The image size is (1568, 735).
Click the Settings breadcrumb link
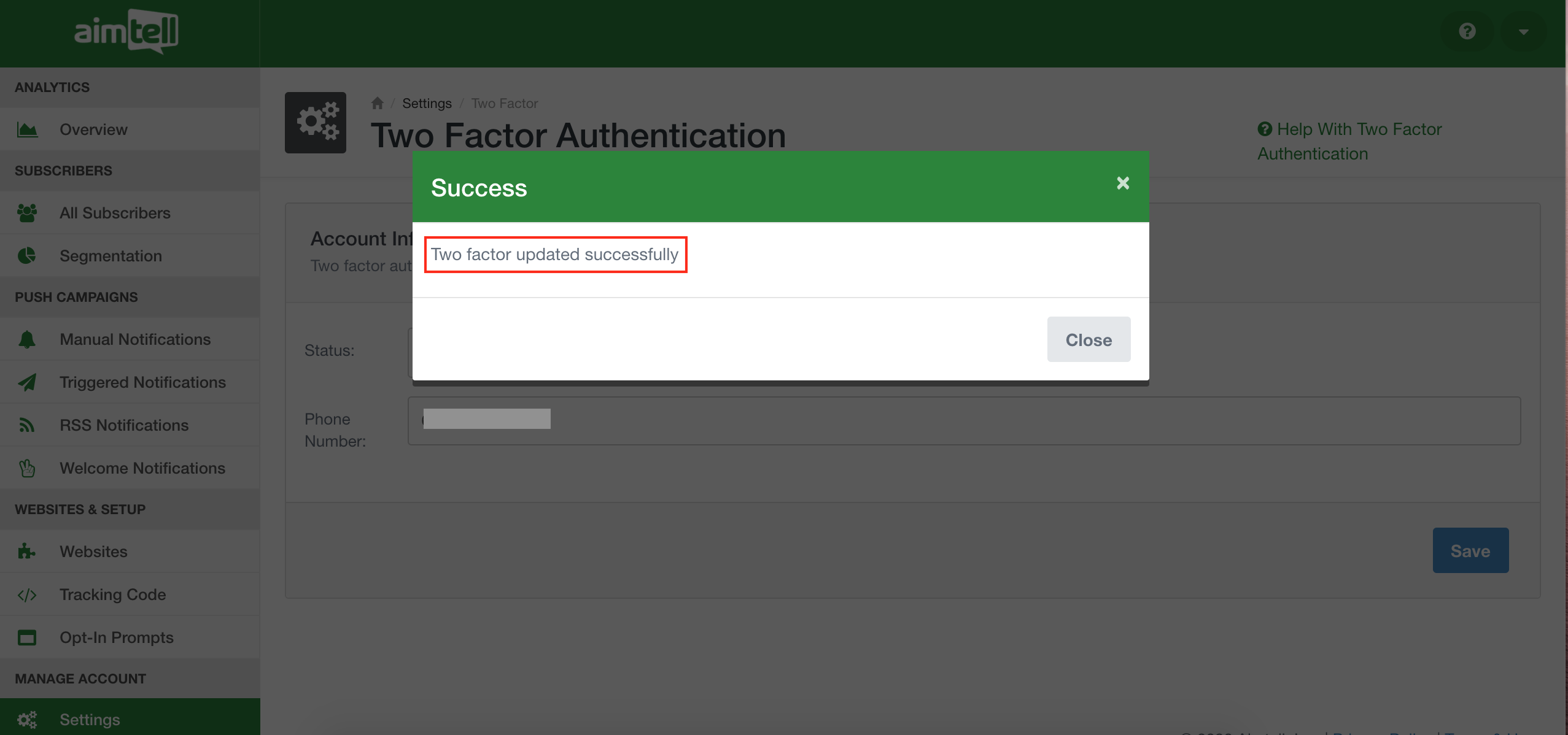pos(427,103)
